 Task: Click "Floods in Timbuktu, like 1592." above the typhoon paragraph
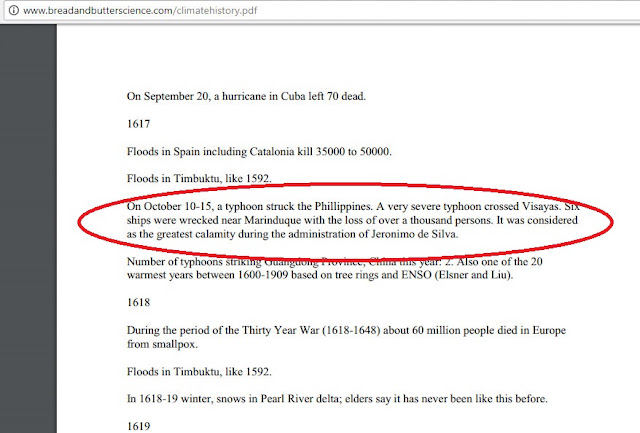click(x=199, y=178)
